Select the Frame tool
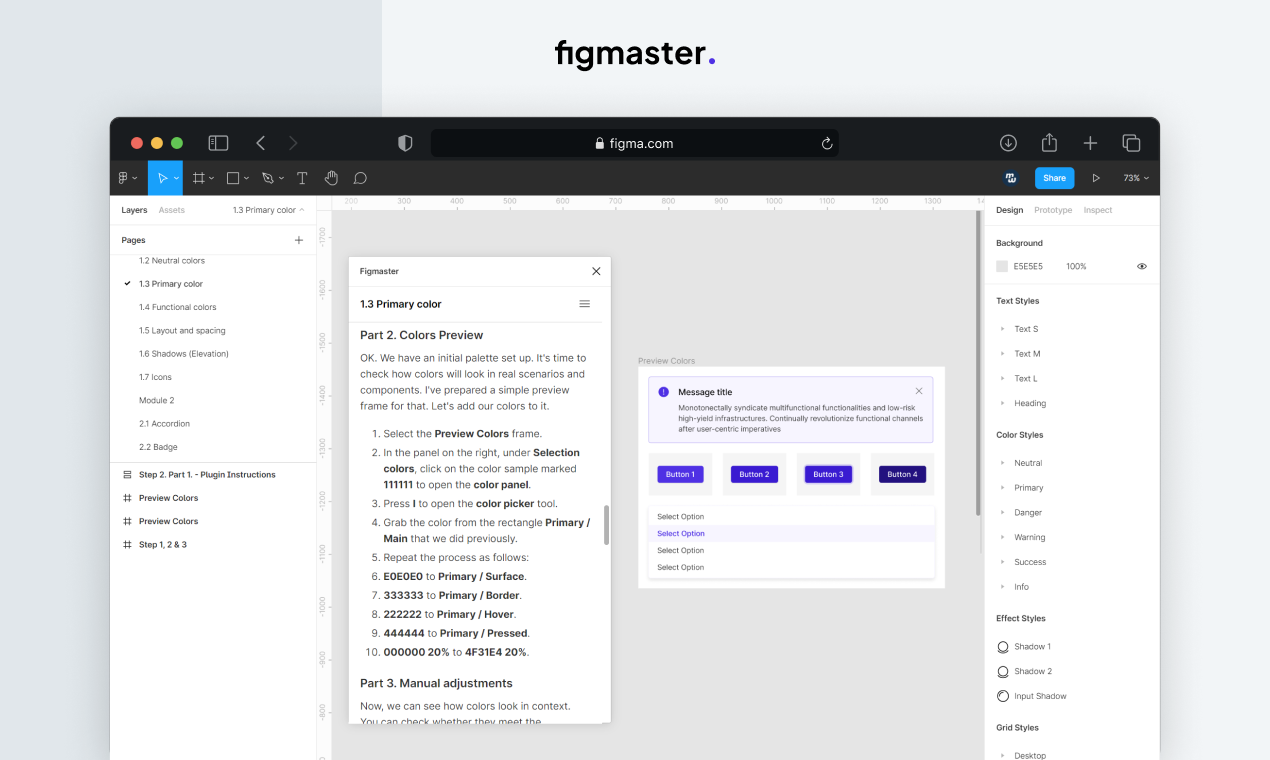Image resolution: width=1270 pixels, height=760 pixels. (199, 177)
